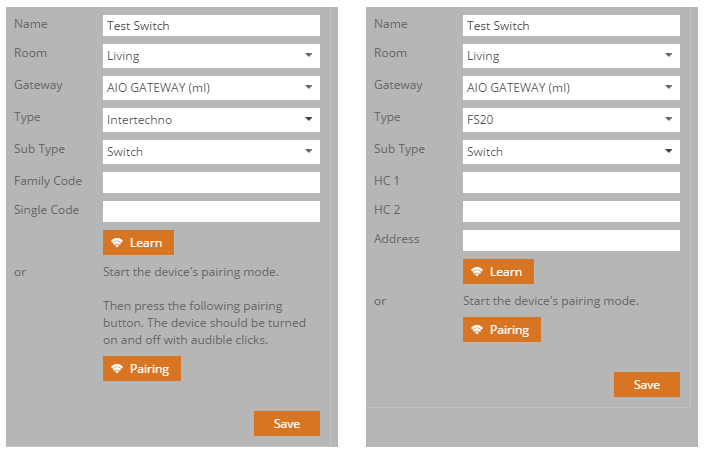Open Type dropdown showing Intertechno
The width and height of the screenshot is (707, 453).
click(211, 120)
